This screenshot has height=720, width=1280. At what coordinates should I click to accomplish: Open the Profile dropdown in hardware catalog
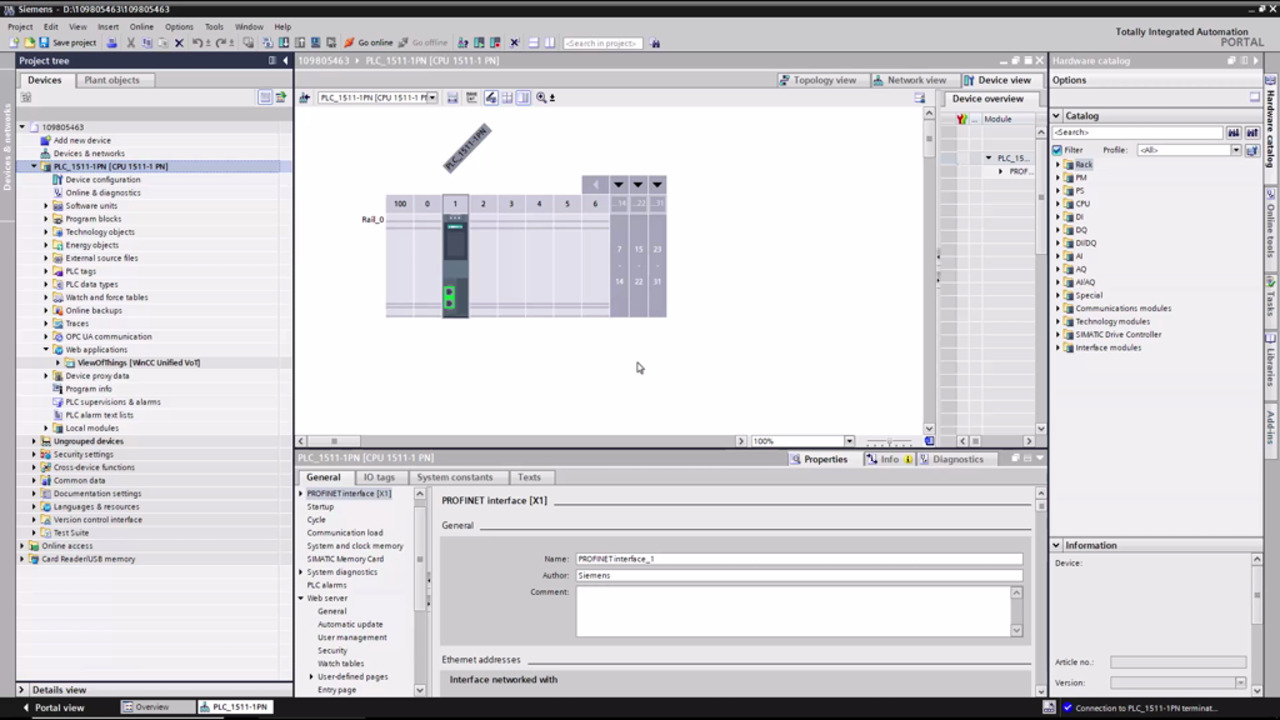coord(1236,150)
